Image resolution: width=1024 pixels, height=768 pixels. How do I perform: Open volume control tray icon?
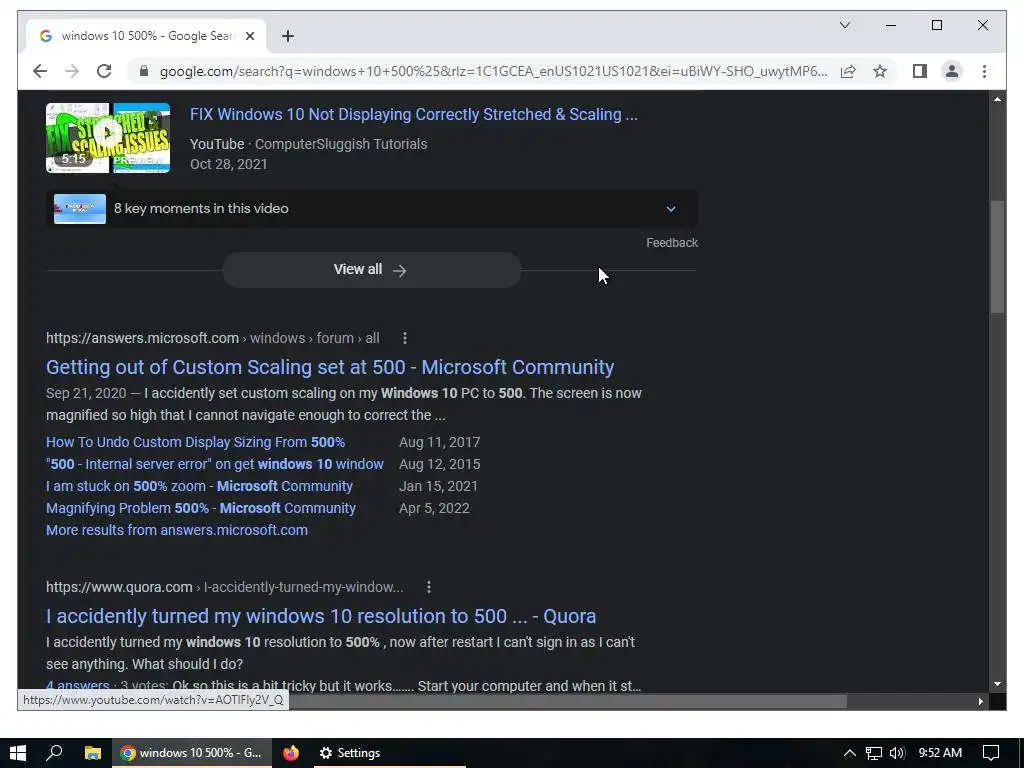coord(897,753)
